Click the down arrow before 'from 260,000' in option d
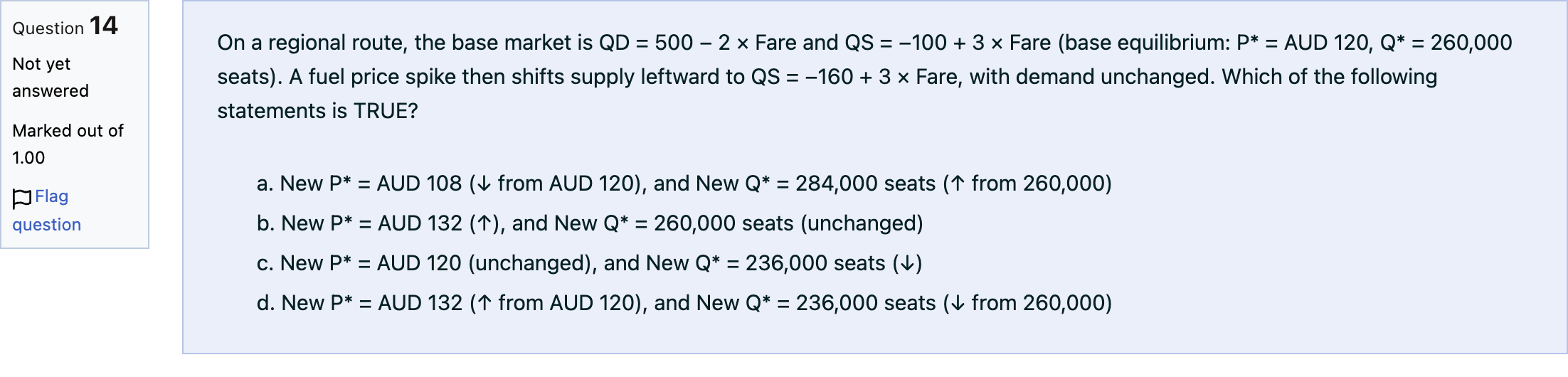1568x377 pixels. [958, 304]
